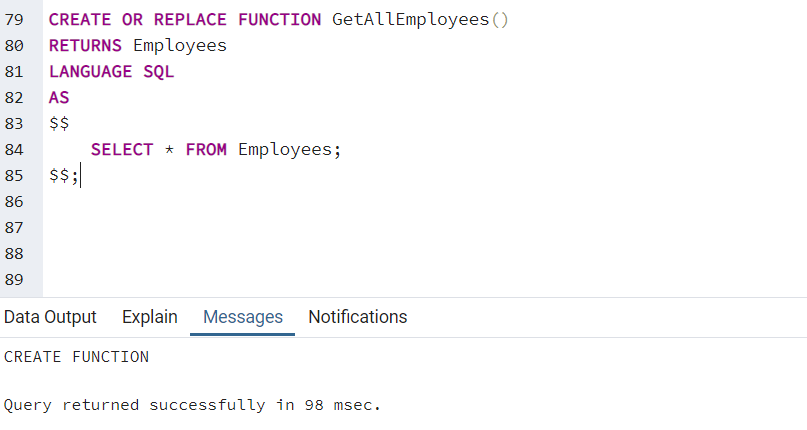Click line number 84 in the gutter
Screen dimensions: 807x430
click(14, 150)
